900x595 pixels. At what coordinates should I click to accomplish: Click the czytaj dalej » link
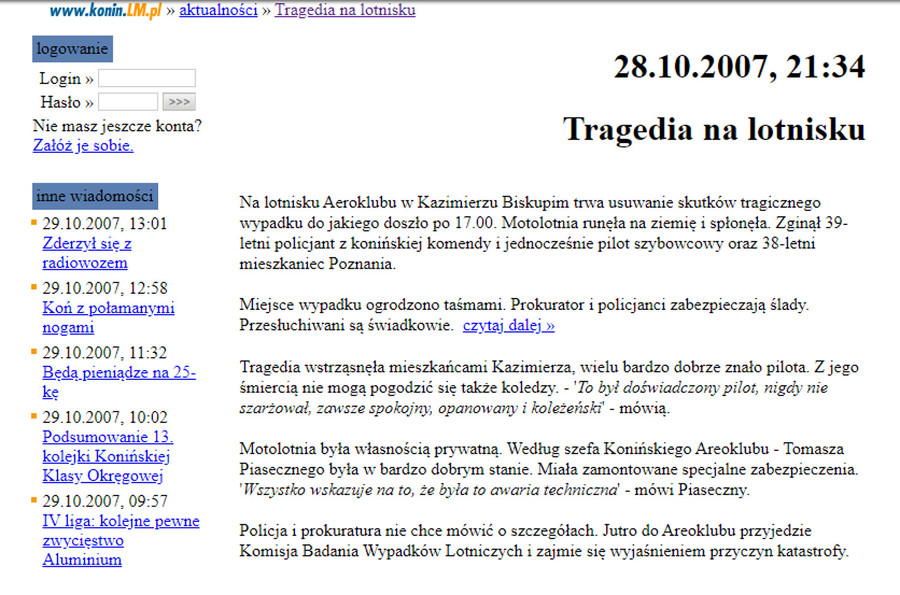tap(508, 326)
